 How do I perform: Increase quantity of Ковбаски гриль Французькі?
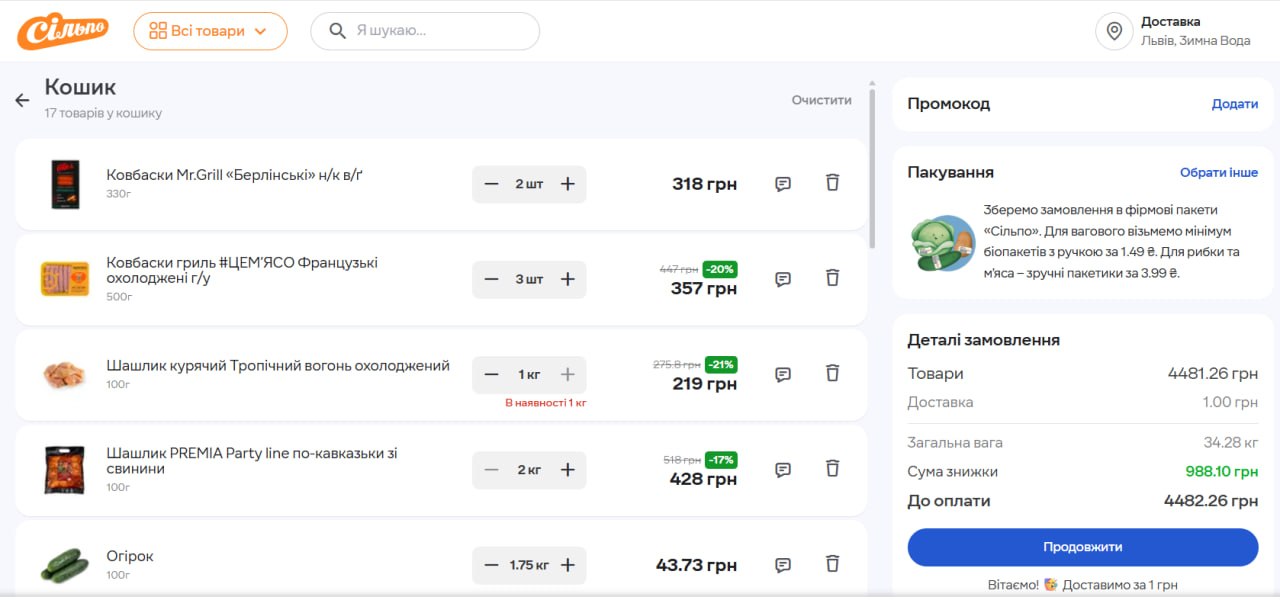(x=567, y=279)
